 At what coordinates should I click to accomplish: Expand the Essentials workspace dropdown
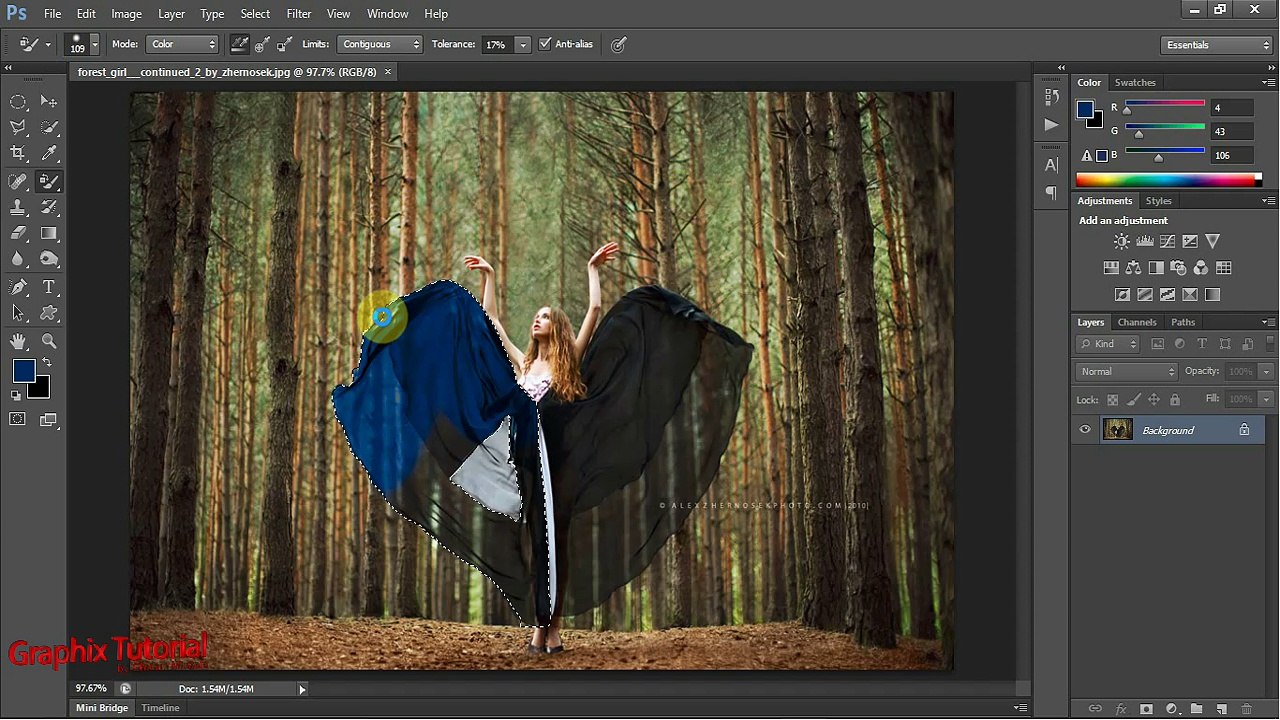pyautogui.click(x=1217, y=45)
